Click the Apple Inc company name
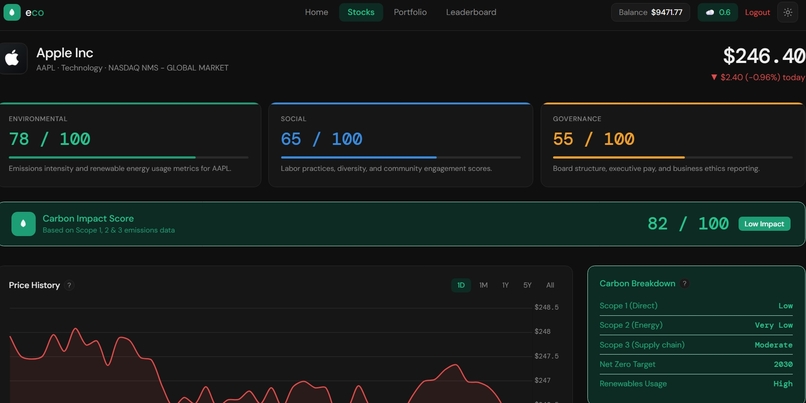 65,53
